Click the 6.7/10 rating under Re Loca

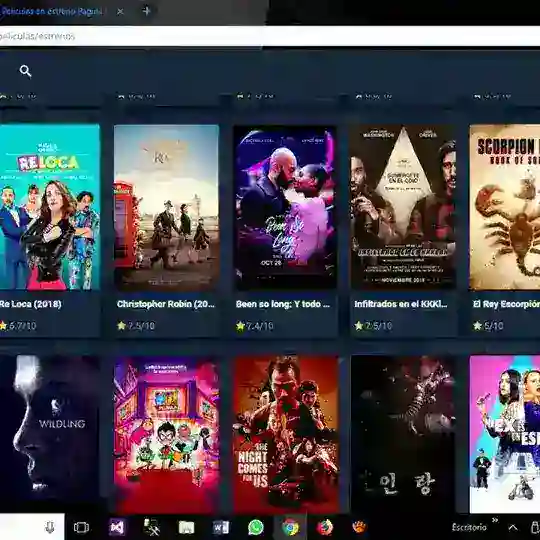(x=23, y=325)
